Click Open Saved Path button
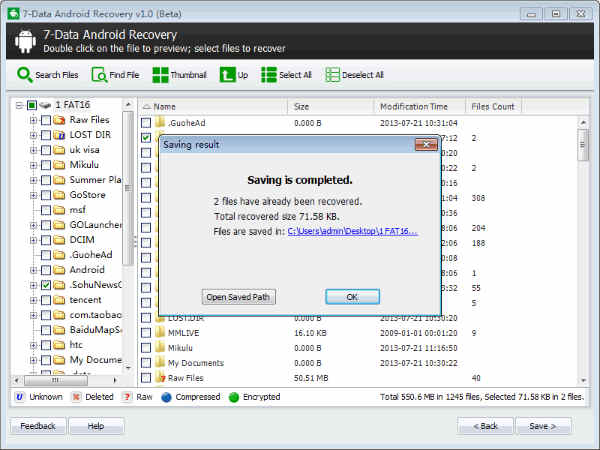This screenshot has height=450, width=600. click(x=238, y=297)
